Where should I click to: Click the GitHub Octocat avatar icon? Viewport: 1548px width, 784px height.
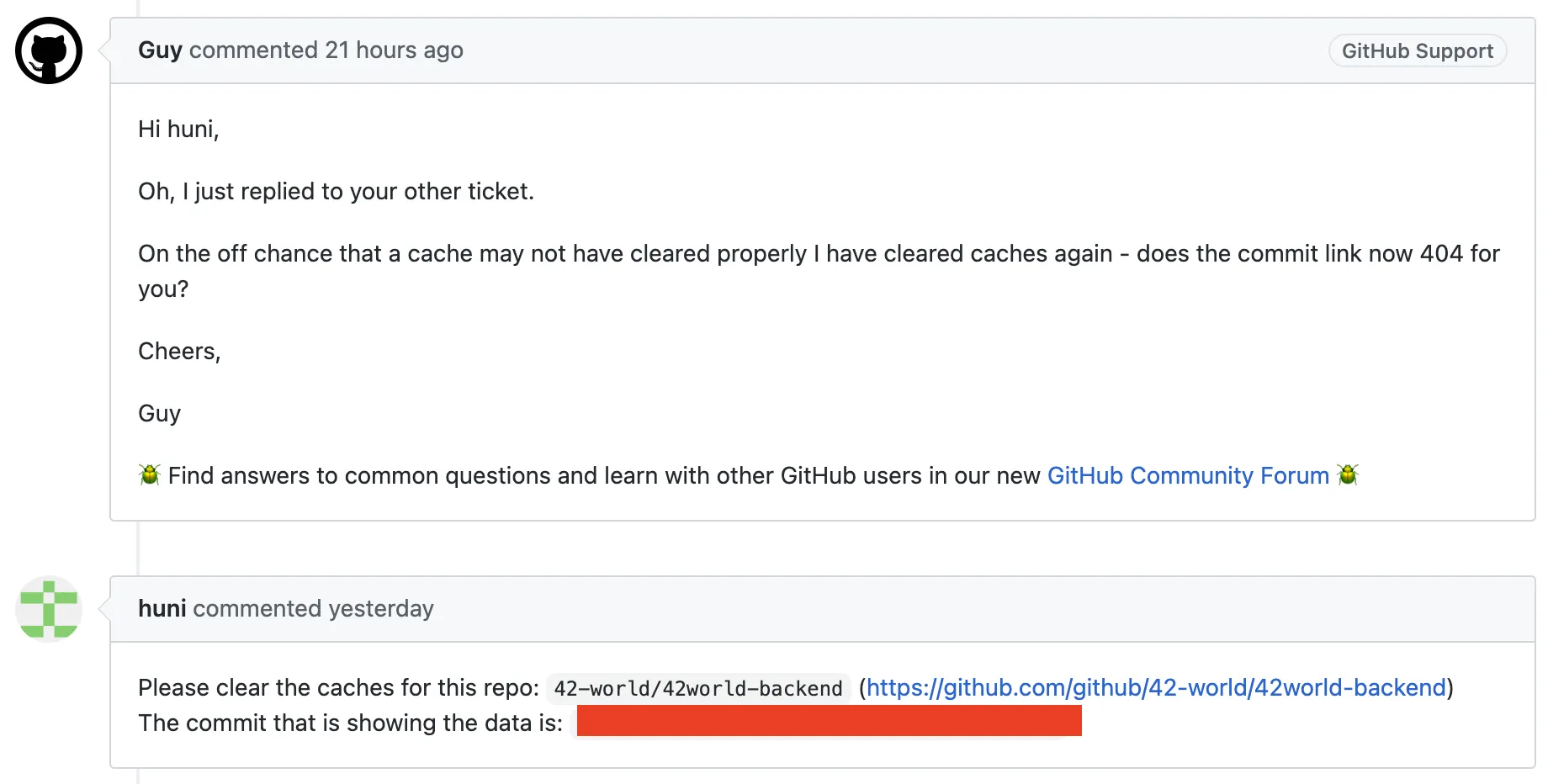[49, 50]
